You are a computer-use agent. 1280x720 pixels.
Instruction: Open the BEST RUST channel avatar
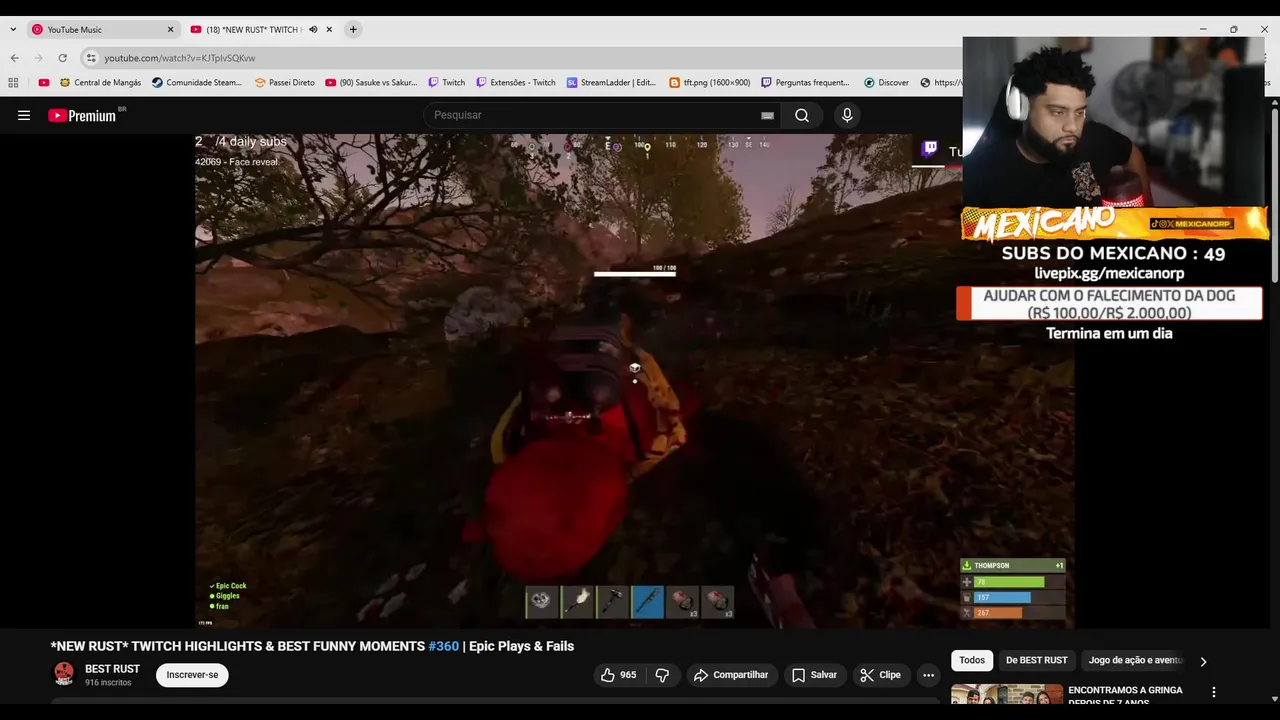[64, 674]
